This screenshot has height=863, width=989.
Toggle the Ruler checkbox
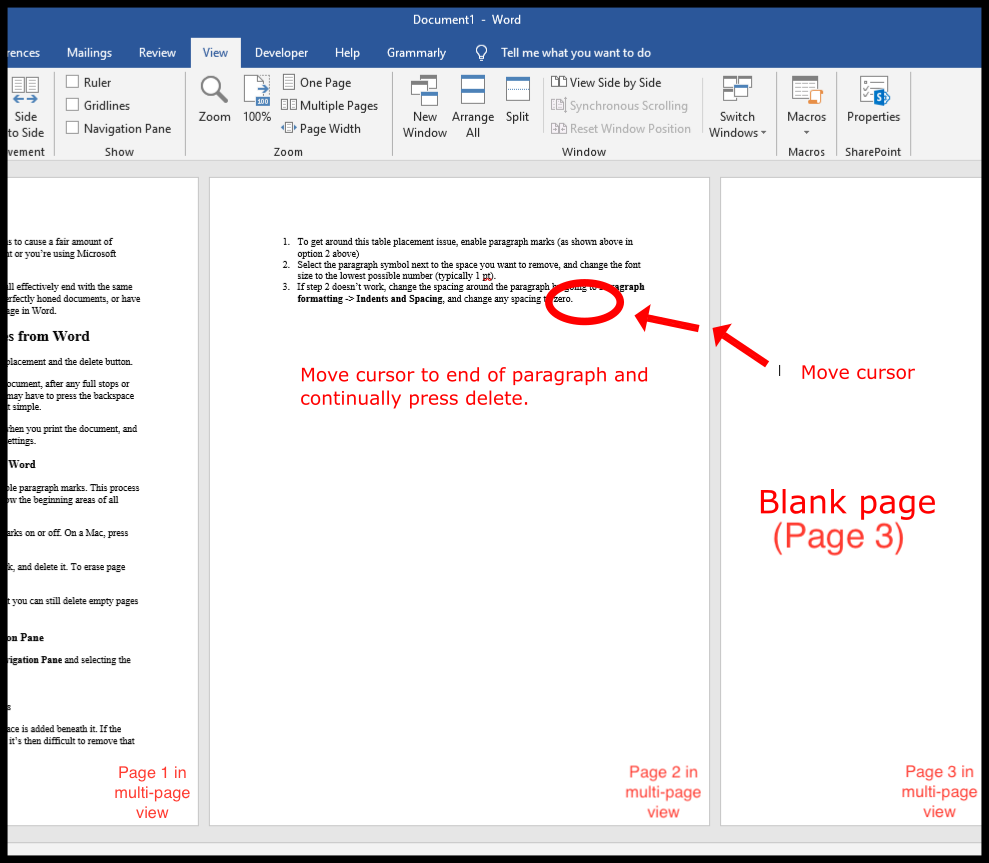pos(73,82)
